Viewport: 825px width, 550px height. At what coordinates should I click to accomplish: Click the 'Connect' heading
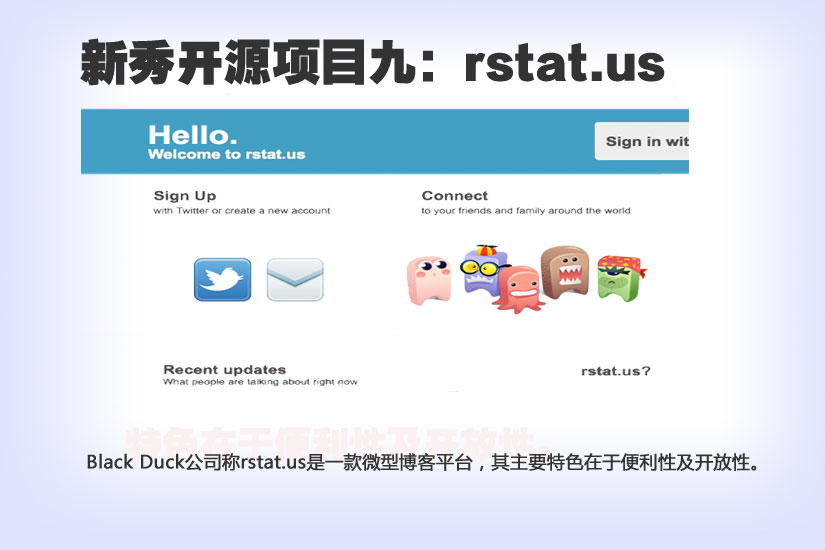click(455, 196)
